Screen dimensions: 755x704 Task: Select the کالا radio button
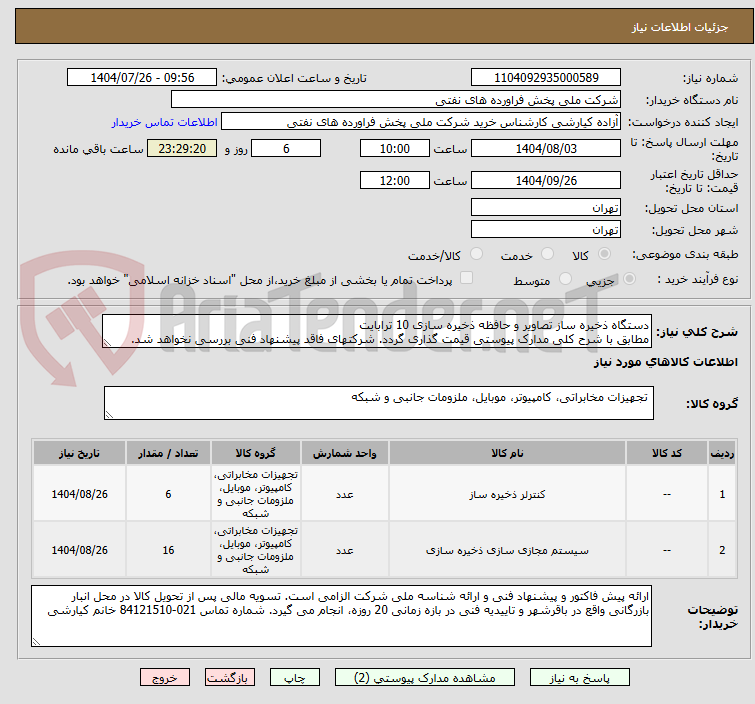(x=604, y=254)
